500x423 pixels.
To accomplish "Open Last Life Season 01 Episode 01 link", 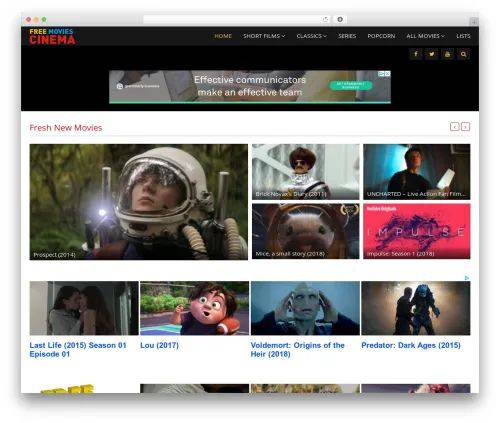I will click(78, 350).
